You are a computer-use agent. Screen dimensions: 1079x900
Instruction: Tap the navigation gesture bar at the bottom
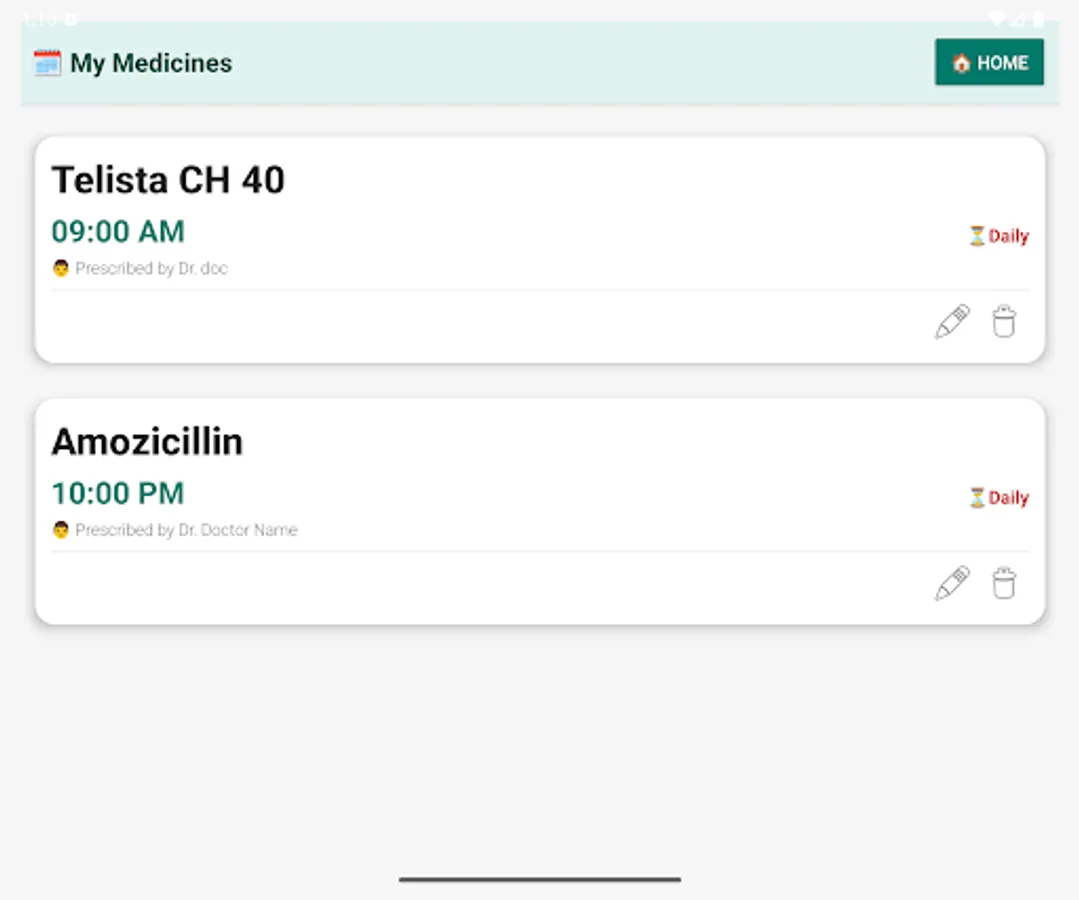click(x=539, y=880)
